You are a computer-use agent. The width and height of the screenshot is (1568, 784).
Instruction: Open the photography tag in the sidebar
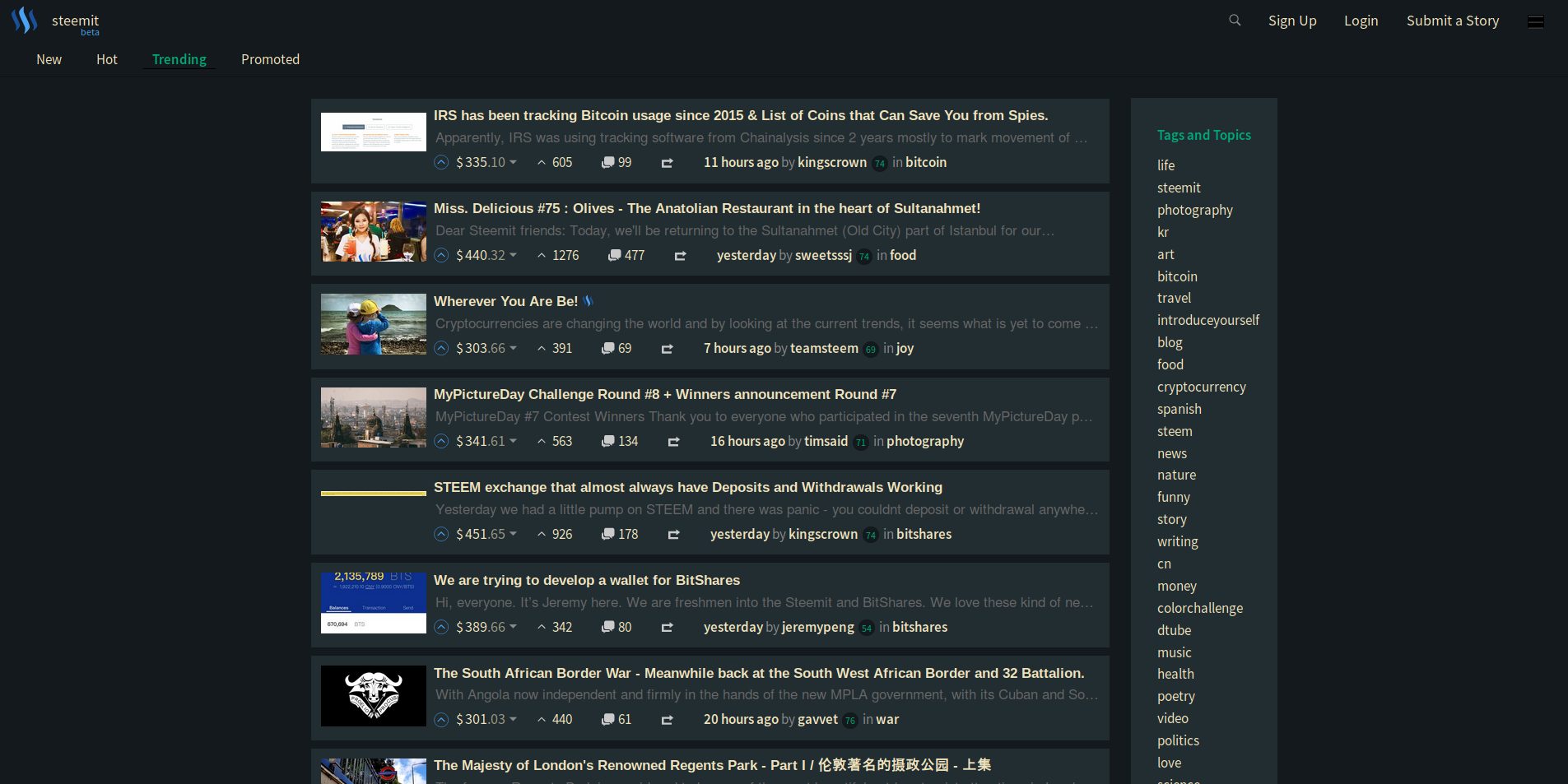1195,210
